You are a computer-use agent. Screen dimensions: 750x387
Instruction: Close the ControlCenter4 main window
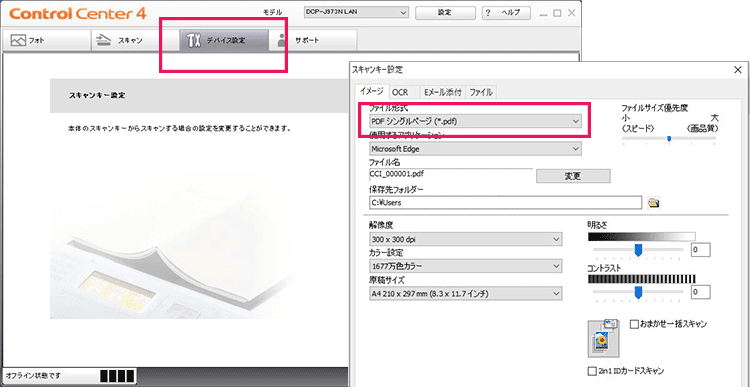572,13
